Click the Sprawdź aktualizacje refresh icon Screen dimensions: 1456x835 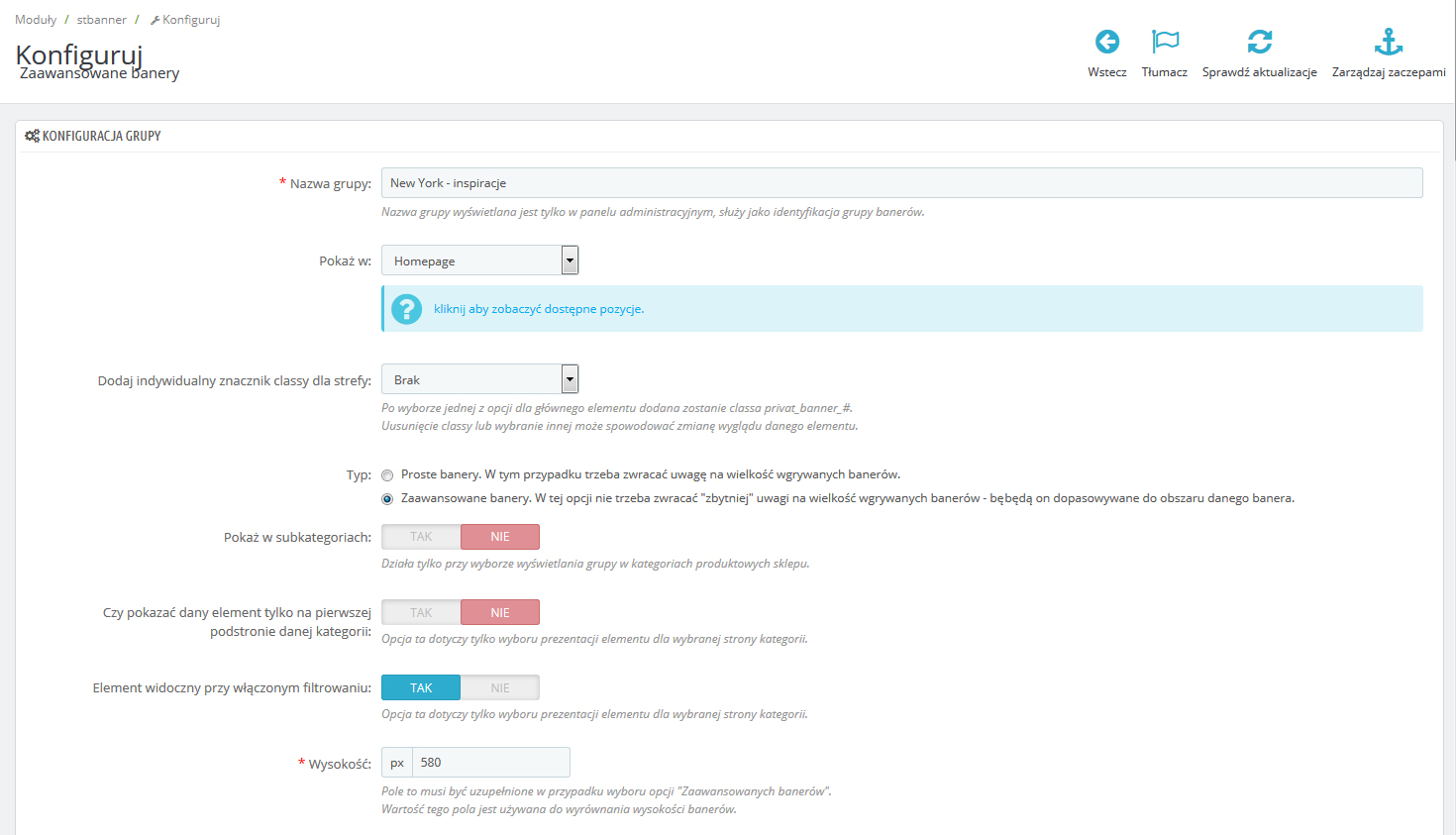click(x=1259, y=42)
